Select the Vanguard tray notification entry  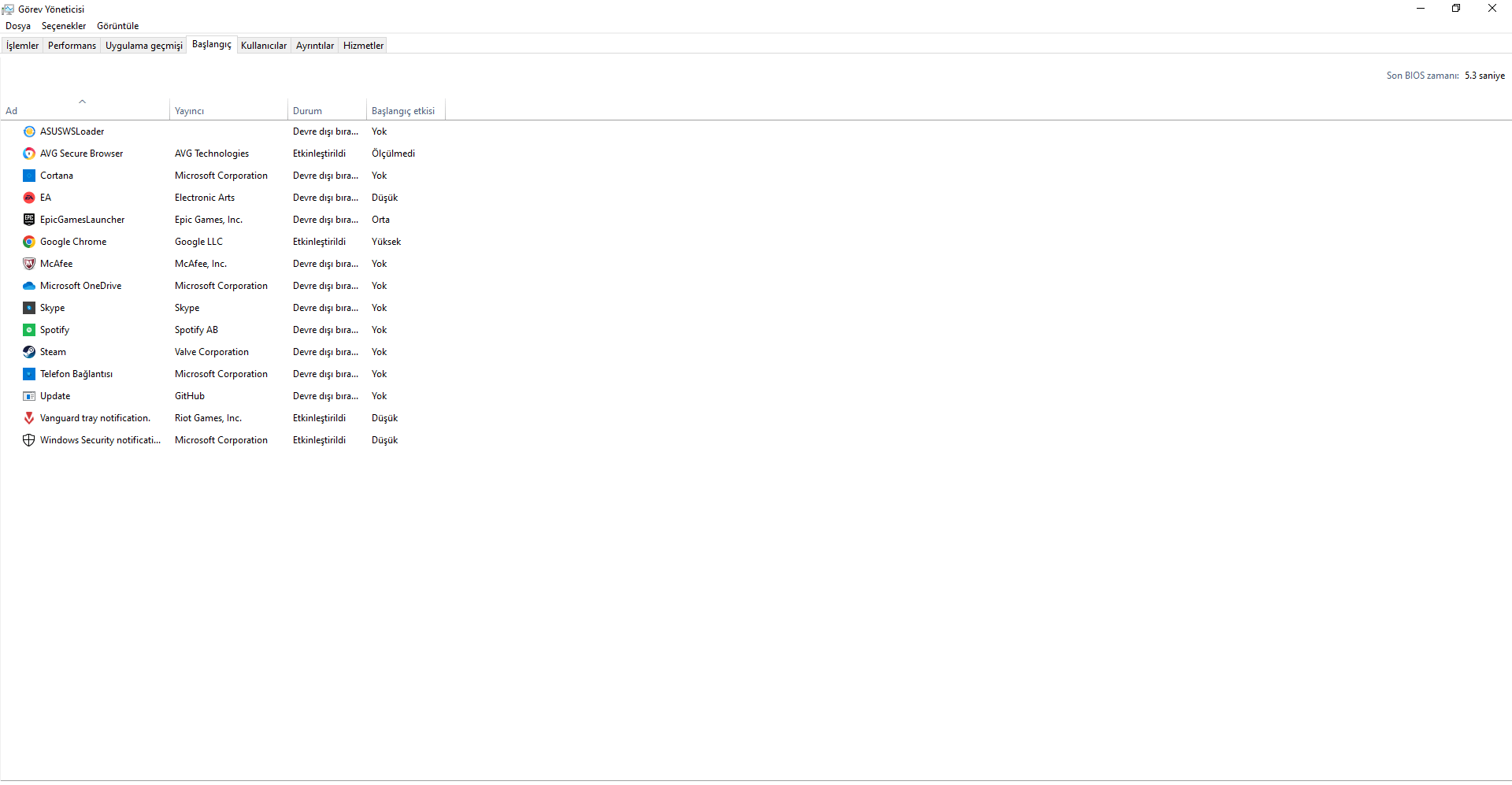pos(95,418)
